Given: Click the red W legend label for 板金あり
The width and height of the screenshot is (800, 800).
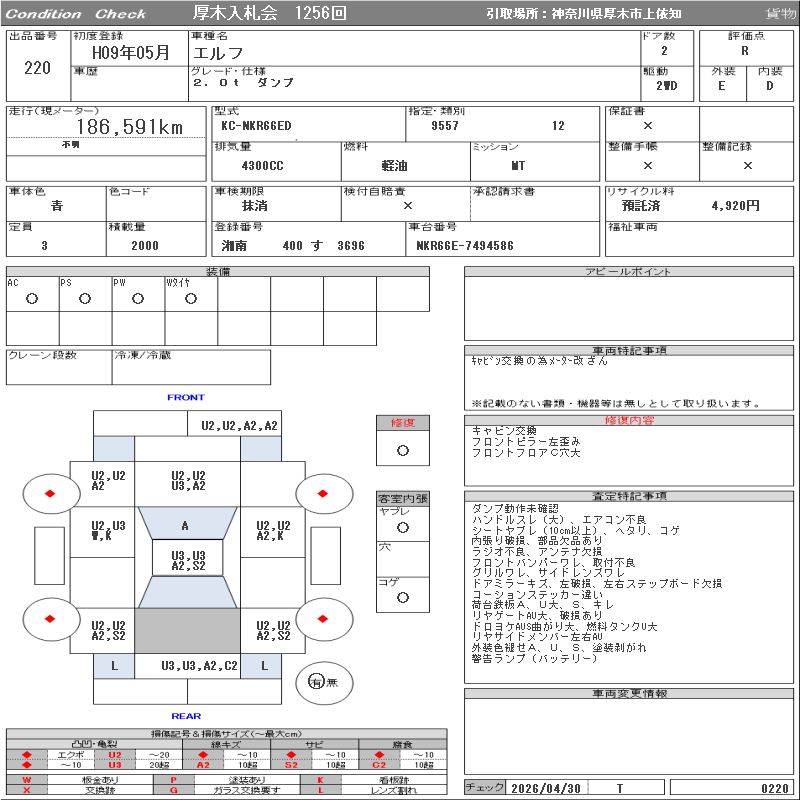Looking at the screenshot, I should 27,780.
